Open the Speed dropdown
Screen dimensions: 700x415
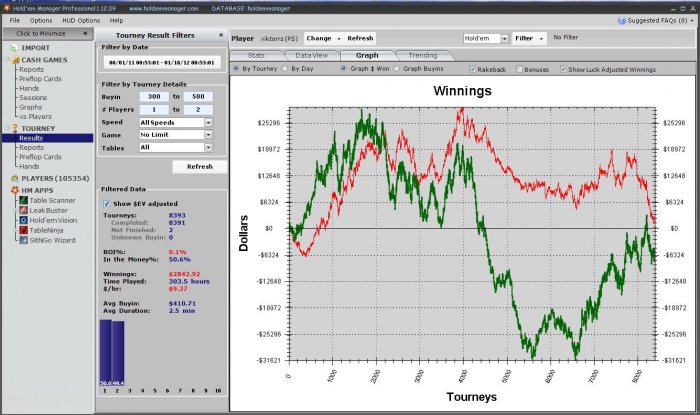[208, 122]
